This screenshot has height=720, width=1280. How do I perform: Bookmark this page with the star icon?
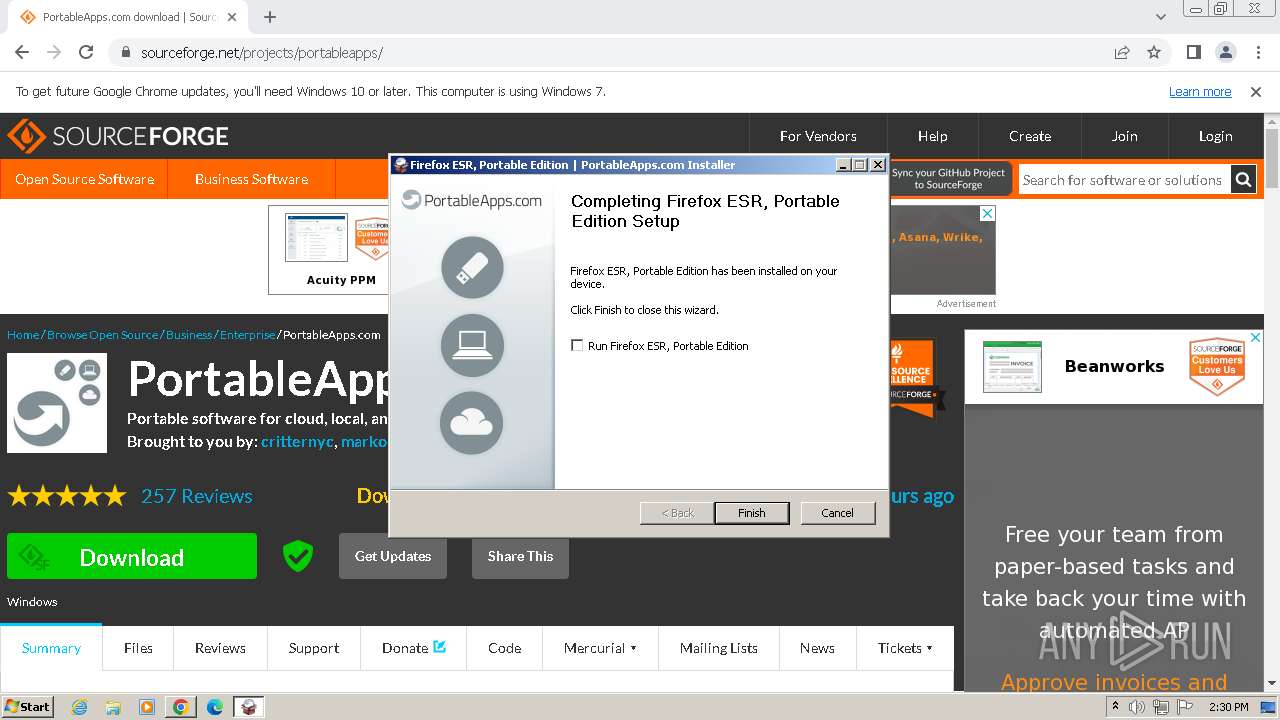point(1154,52)
